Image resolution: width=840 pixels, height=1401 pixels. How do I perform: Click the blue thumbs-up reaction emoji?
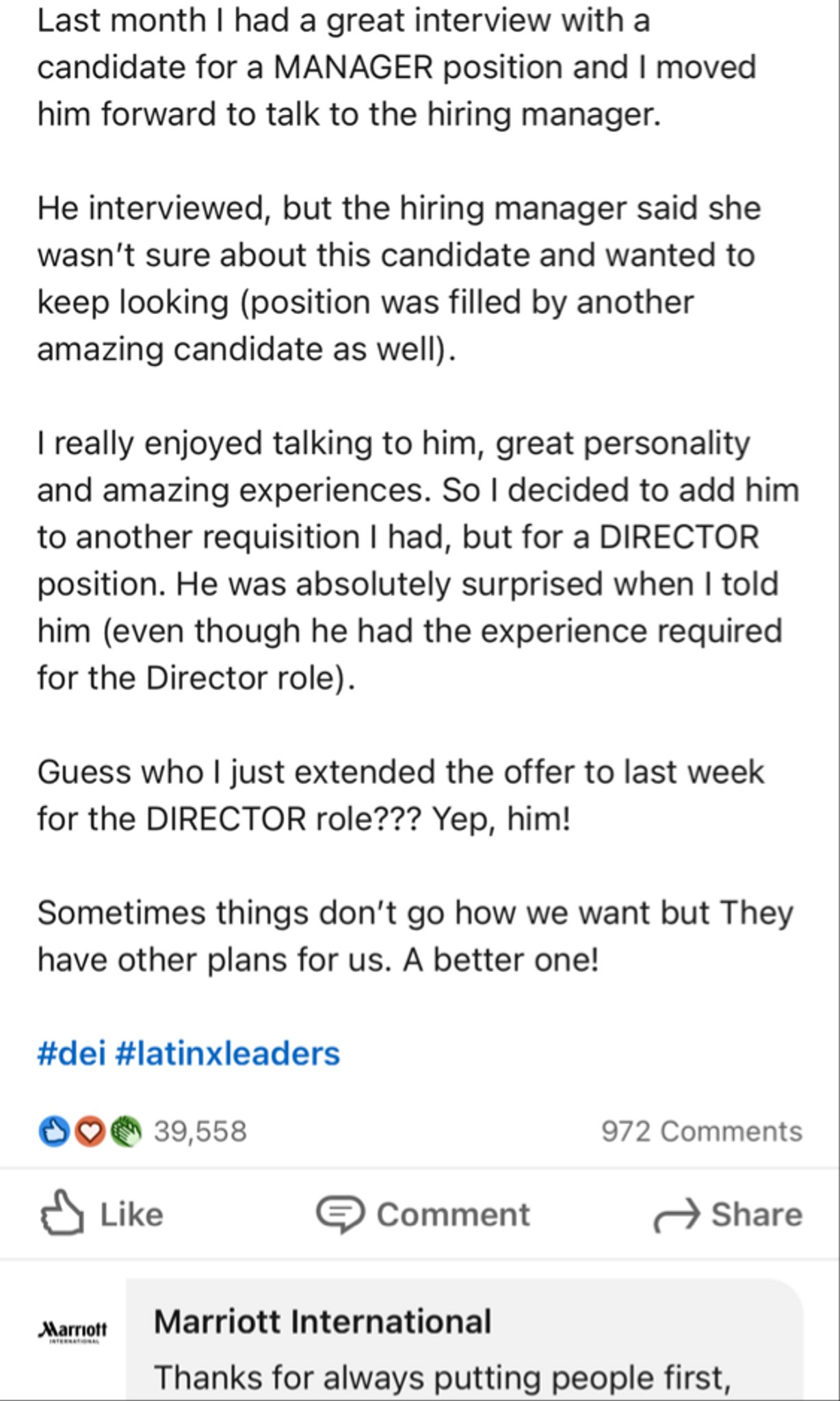(55, 1131)
